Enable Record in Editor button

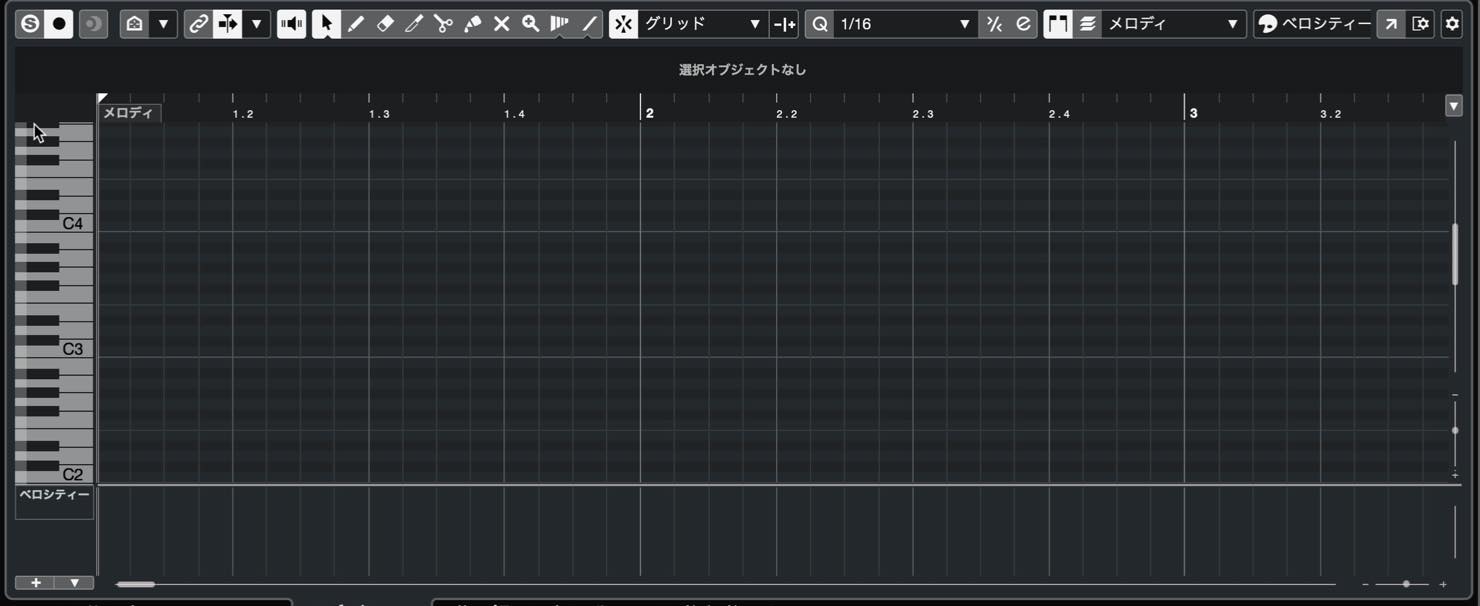pos(59,24)
